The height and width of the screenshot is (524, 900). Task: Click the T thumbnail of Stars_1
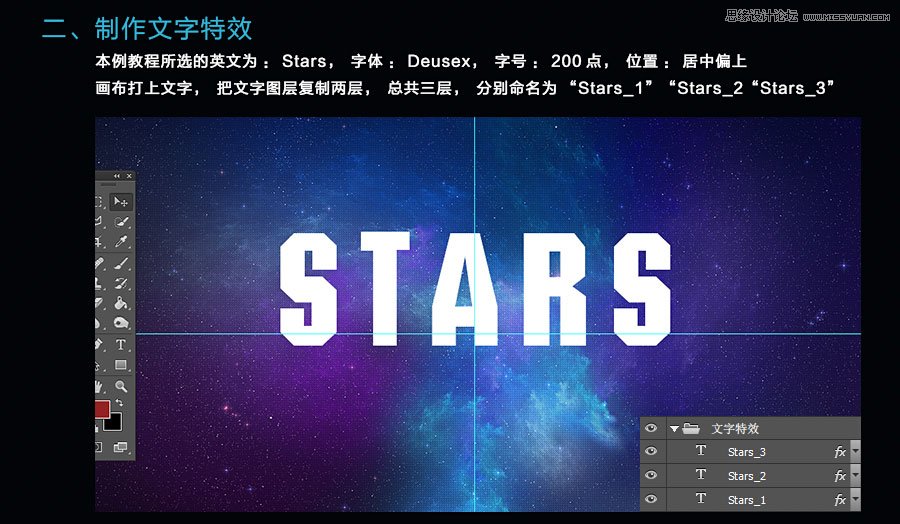tap(701, 499)
